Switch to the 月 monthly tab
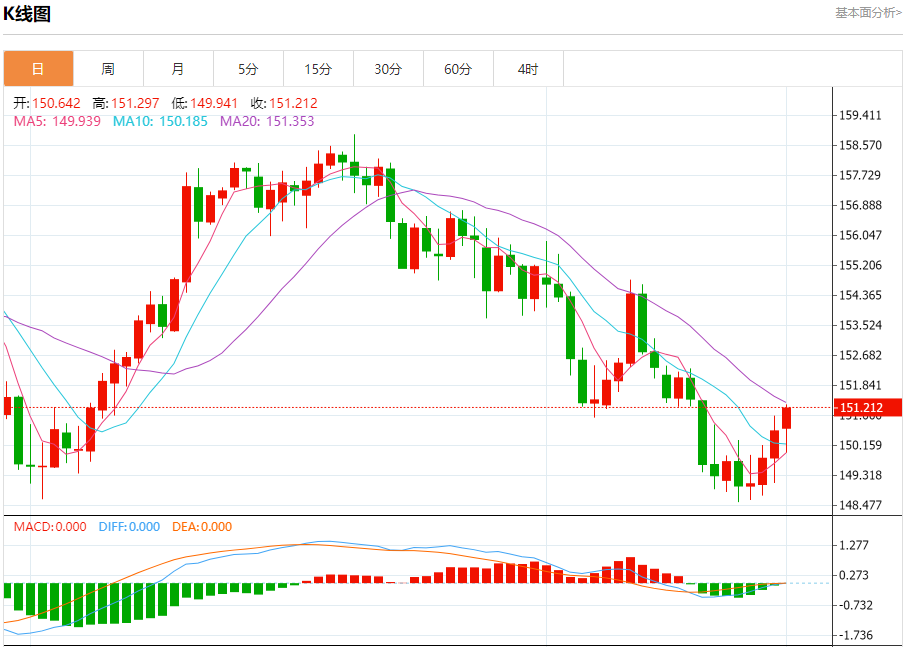This screenshot has width=908, height=647. pos(178,69)
